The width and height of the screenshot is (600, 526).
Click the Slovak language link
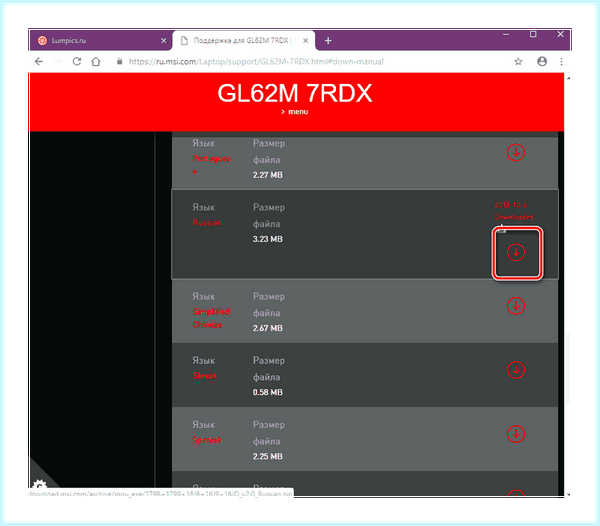[204, 376]
